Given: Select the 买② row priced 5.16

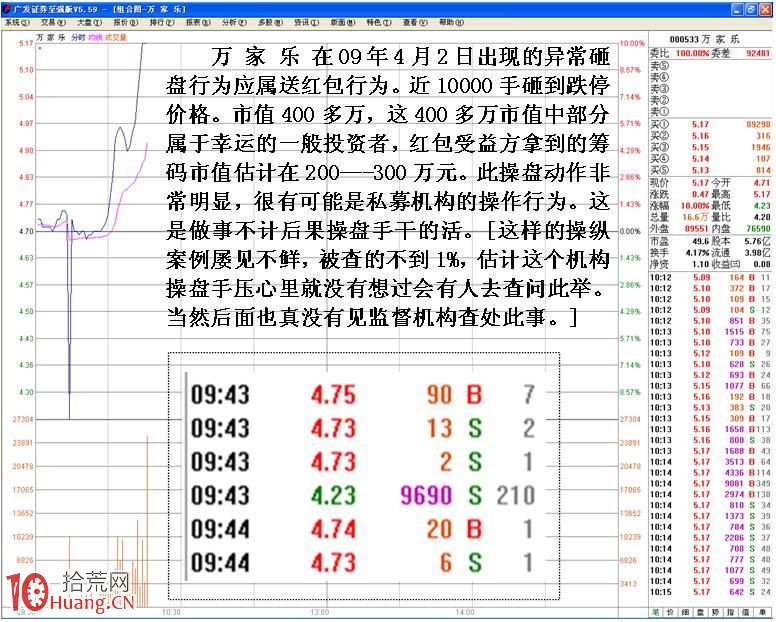Looking at the screenshot, I should tap(710, 136).
